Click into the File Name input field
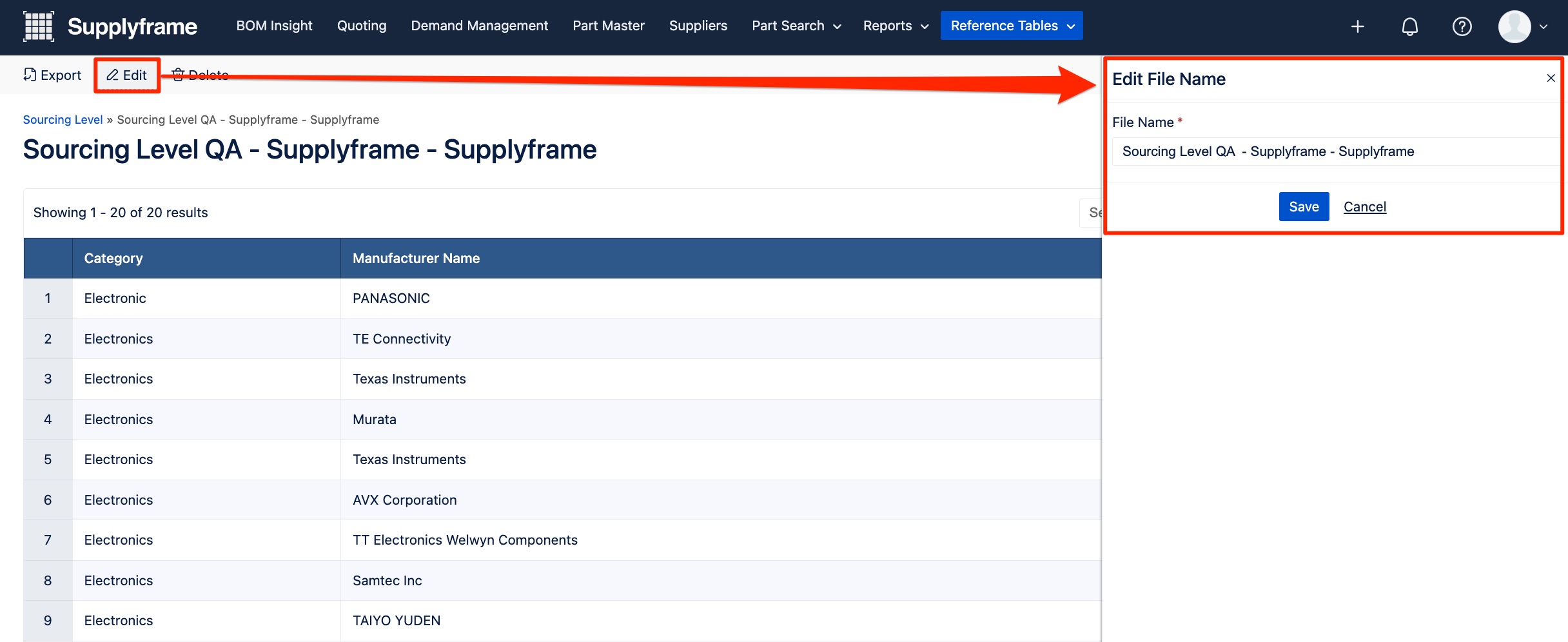 tap(1335, 151)
